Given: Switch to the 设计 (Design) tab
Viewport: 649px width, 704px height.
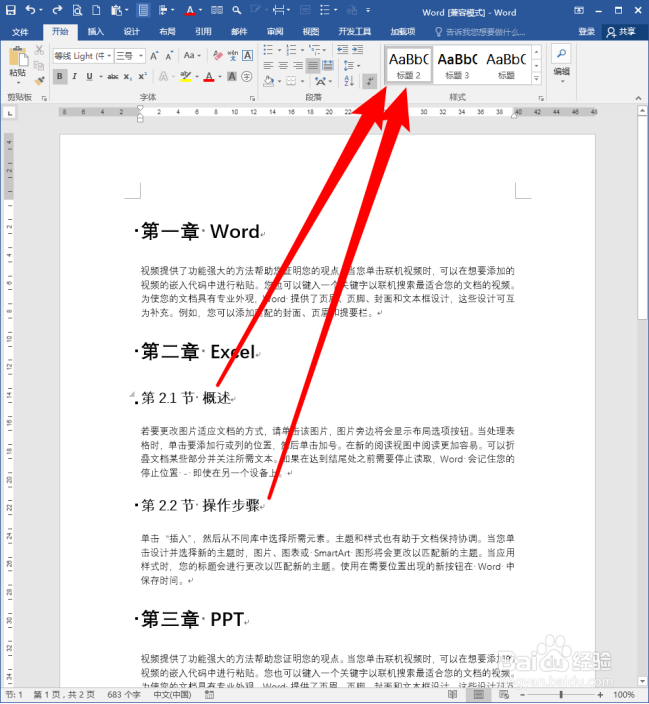Looking at the screenshot, I should pyautogui.click(x=132, y=31).
